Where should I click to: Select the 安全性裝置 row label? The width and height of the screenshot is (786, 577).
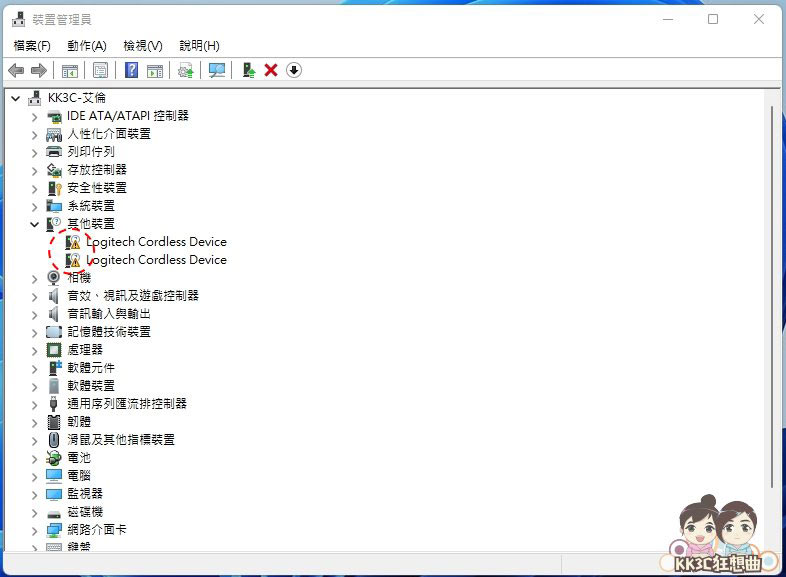(x=97, y=187)
